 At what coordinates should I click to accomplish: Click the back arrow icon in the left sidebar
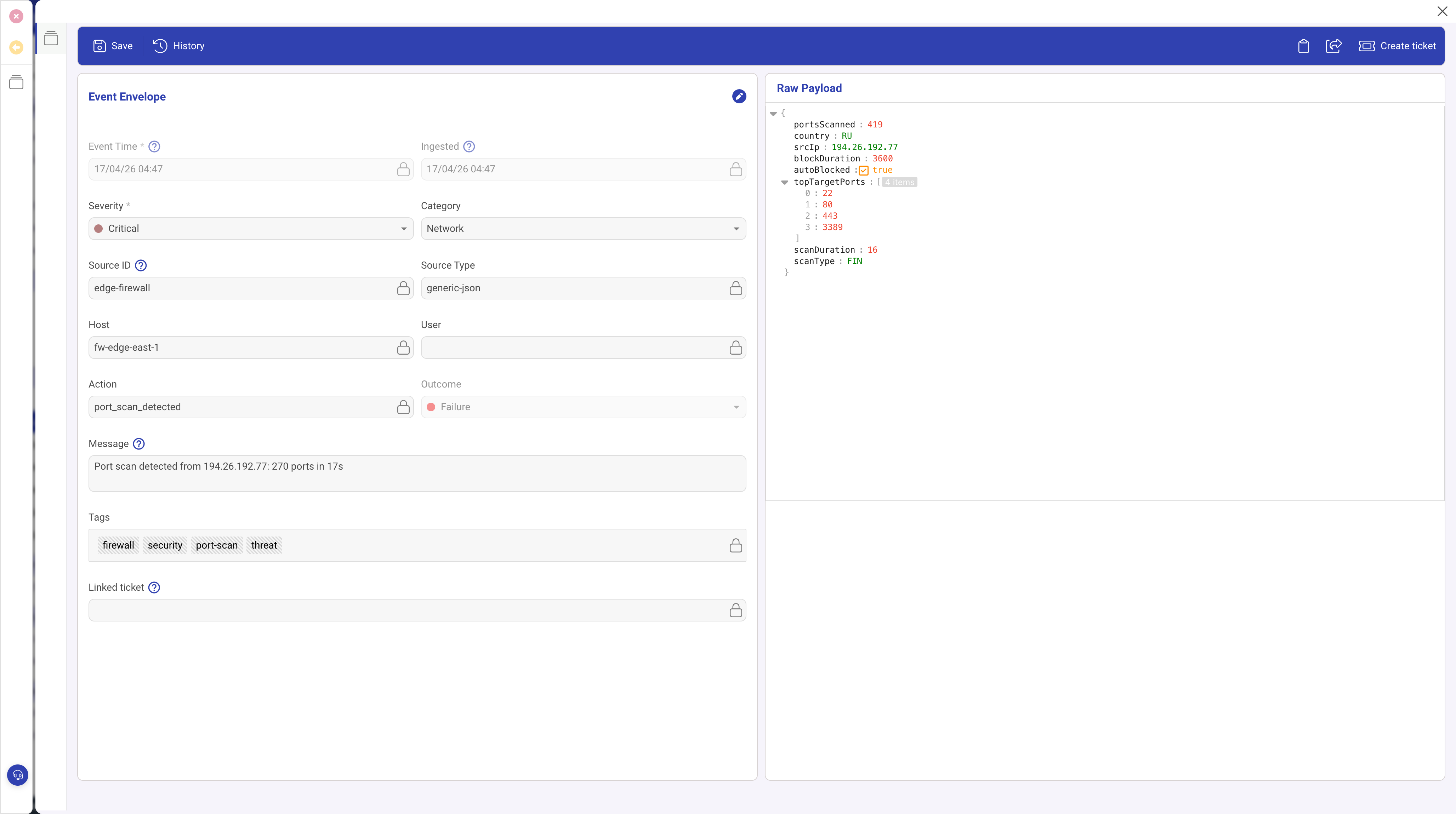coord(16,47)
